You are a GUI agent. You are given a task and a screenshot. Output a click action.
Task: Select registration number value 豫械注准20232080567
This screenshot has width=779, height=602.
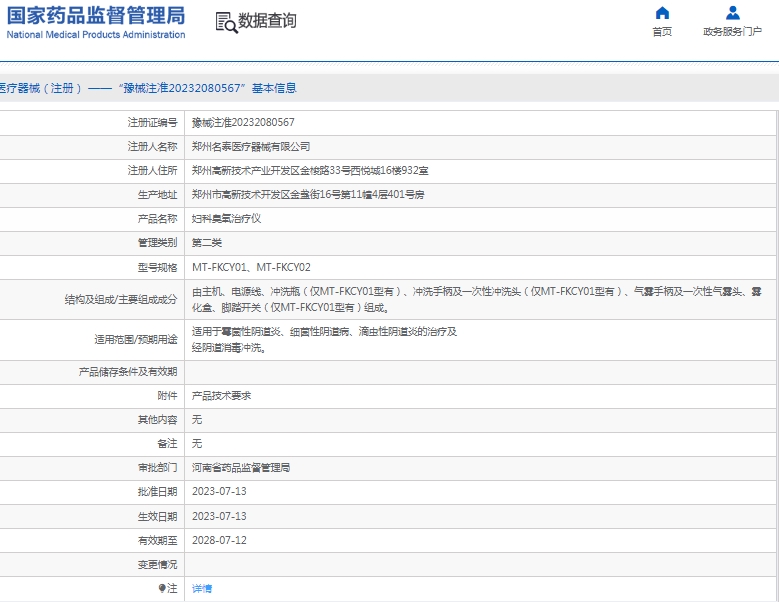click(x=243, y=122)
